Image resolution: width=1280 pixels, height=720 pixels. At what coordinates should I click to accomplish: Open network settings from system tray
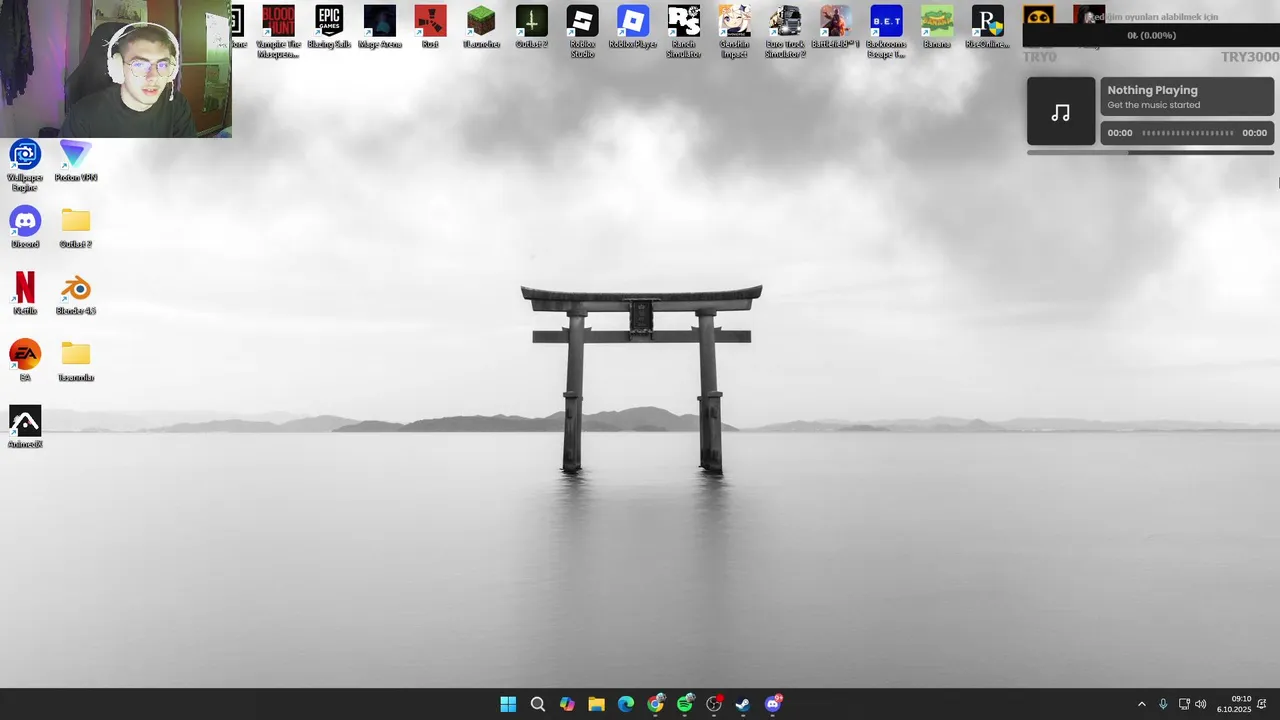pos(1184,704)
